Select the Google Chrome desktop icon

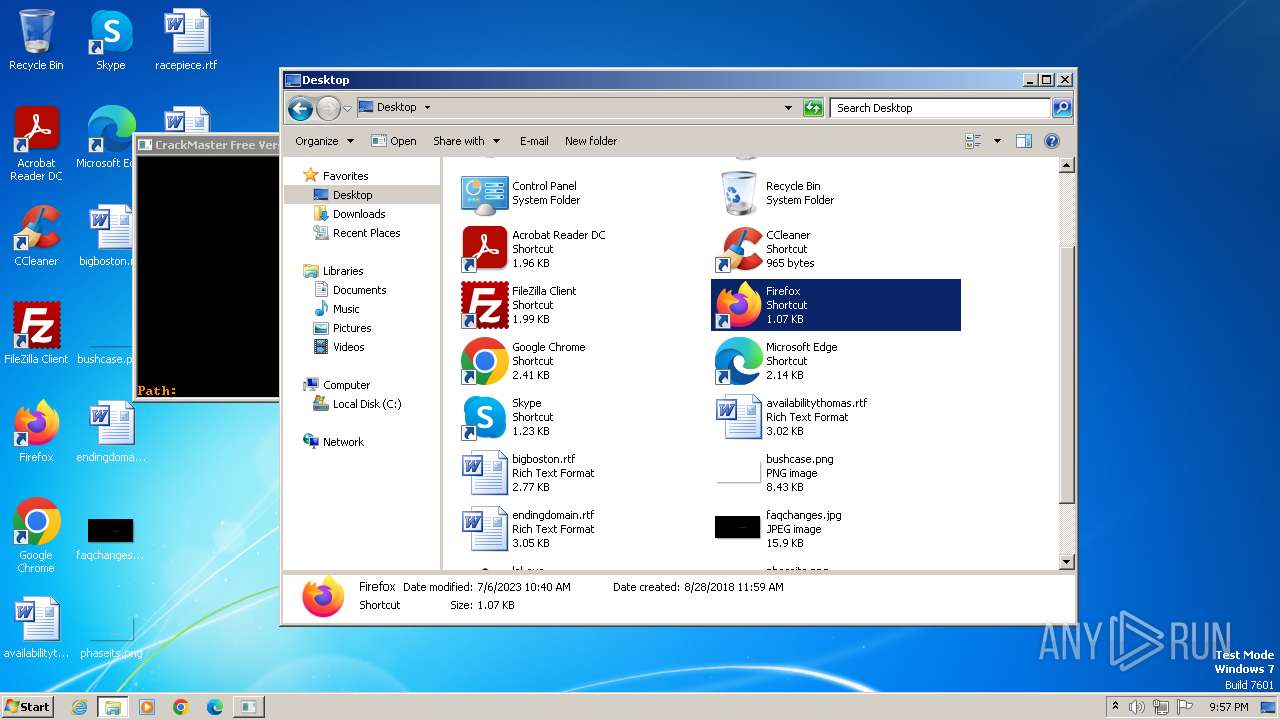pyautogui.click(x=36, y=536)
